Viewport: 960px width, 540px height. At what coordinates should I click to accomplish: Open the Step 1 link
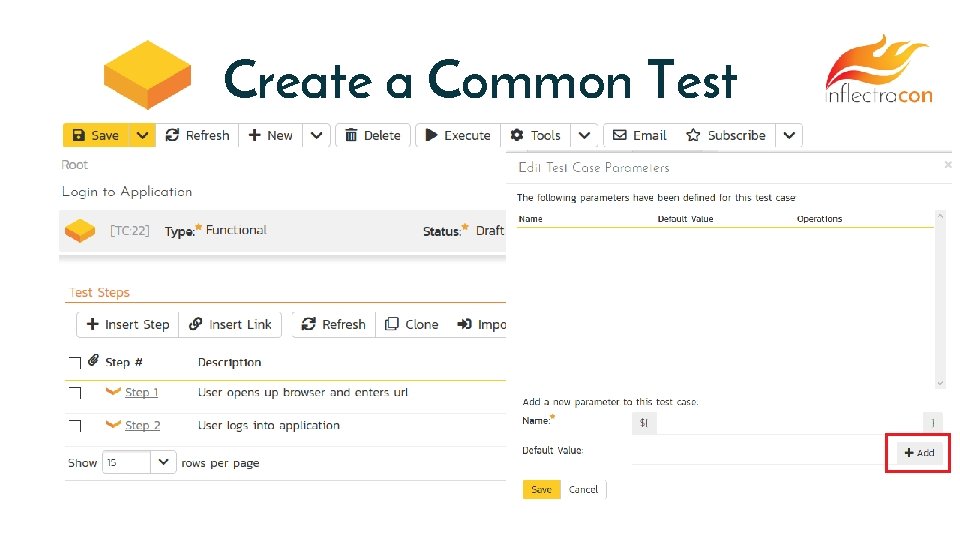click(141, 393)
